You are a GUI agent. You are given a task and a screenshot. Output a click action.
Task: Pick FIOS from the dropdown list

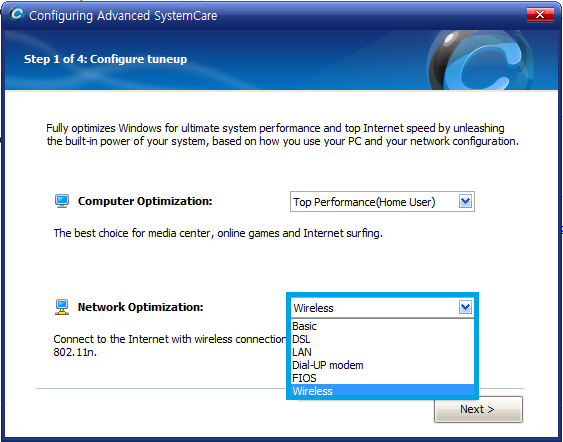pyautogui.click(x=382, y=378)
